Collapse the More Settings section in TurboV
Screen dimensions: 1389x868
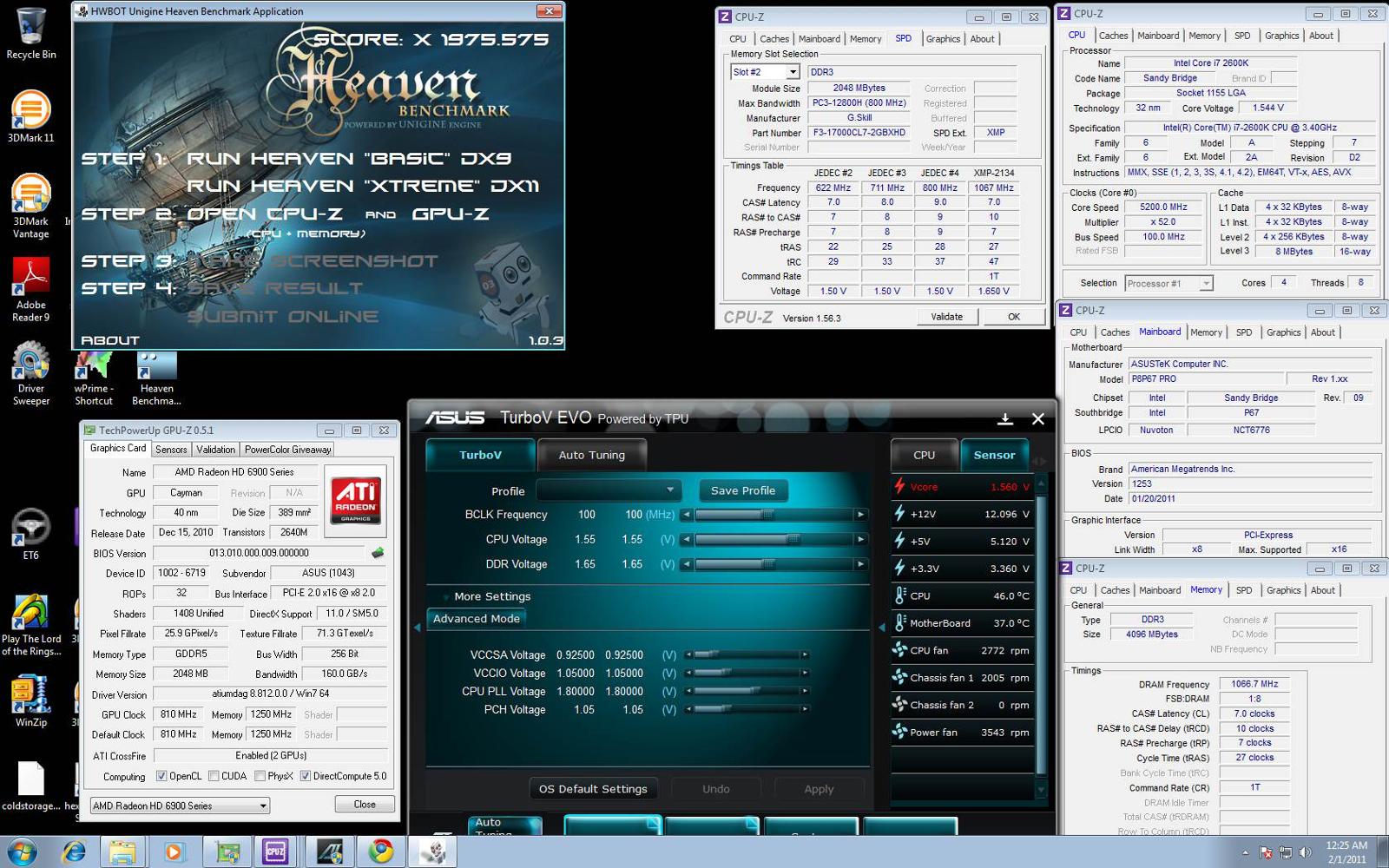point(492,596)
